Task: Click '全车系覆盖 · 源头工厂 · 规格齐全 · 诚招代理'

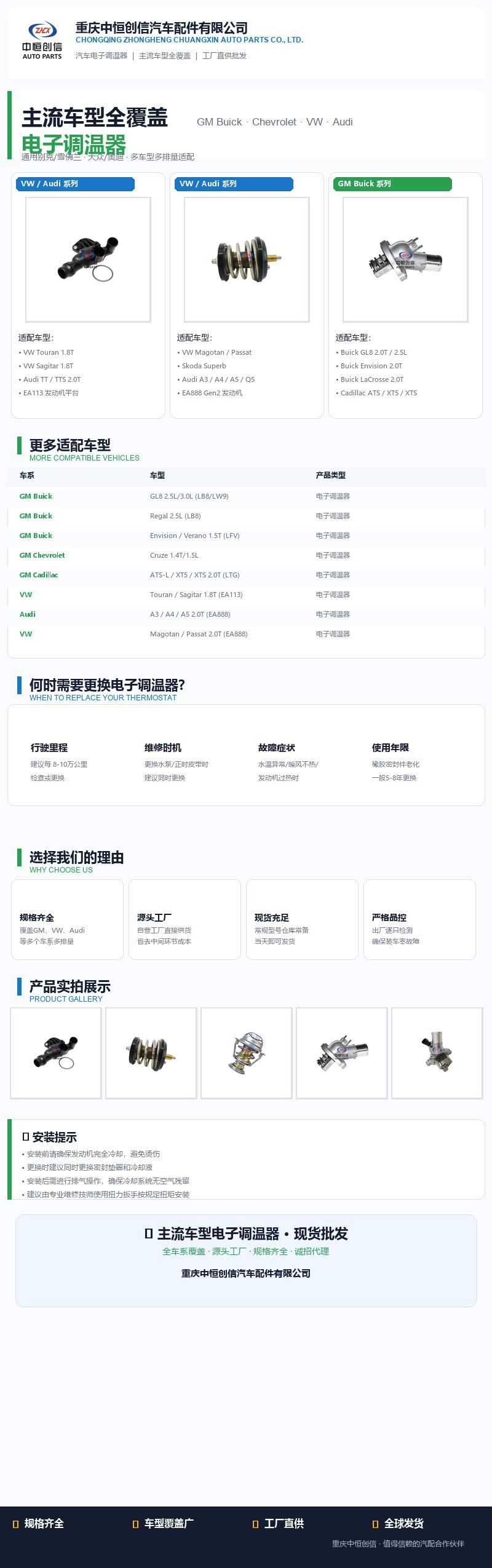Action: point(246,1251)
